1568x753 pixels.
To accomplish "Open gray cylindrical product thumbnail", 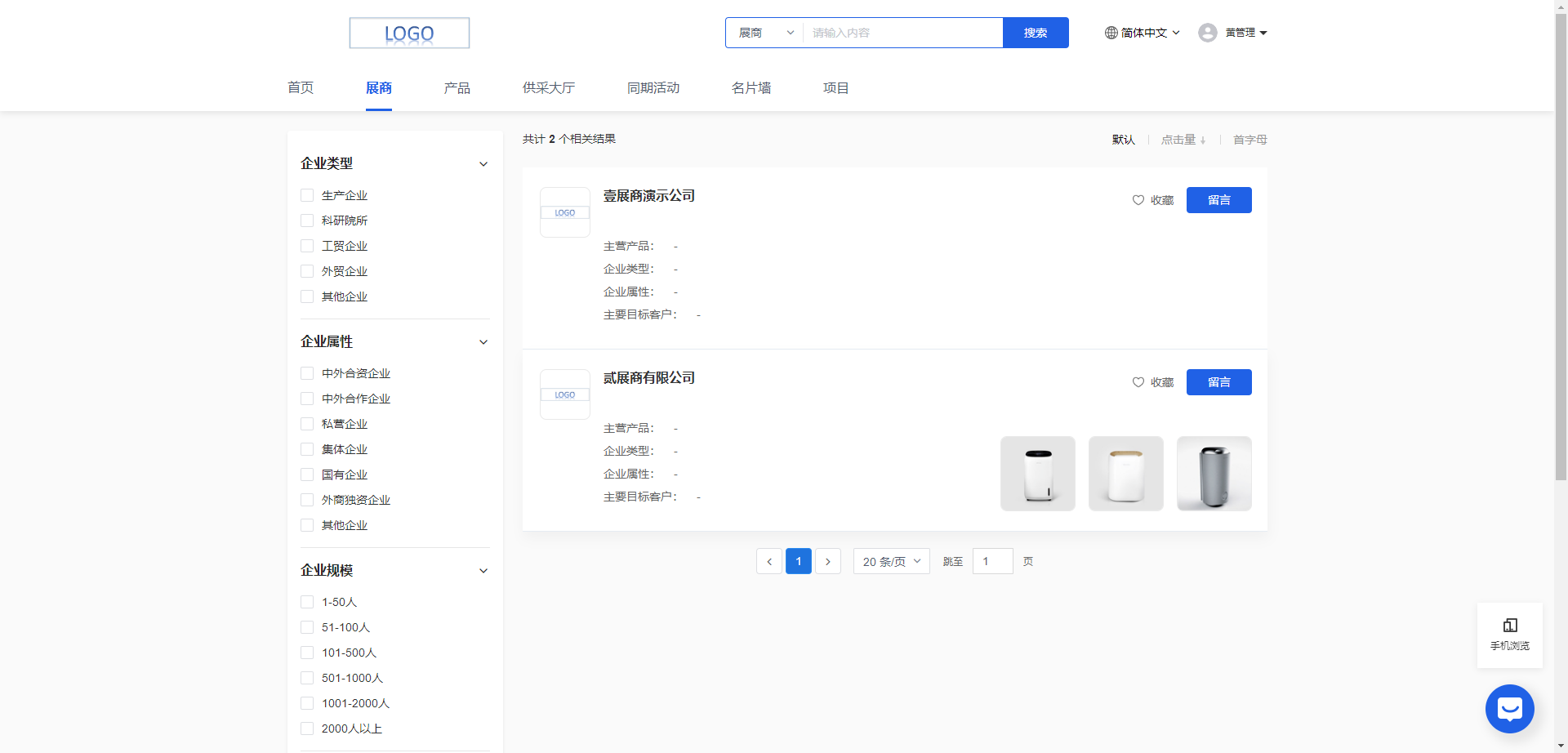I will coord(1214,474).
